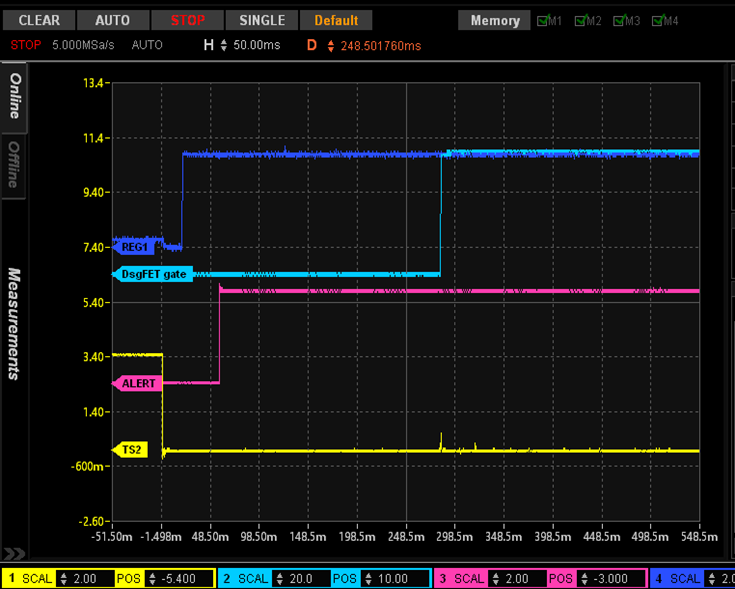
Task: Click channel 2 cyan number indicator
Action: coord(228,579)
